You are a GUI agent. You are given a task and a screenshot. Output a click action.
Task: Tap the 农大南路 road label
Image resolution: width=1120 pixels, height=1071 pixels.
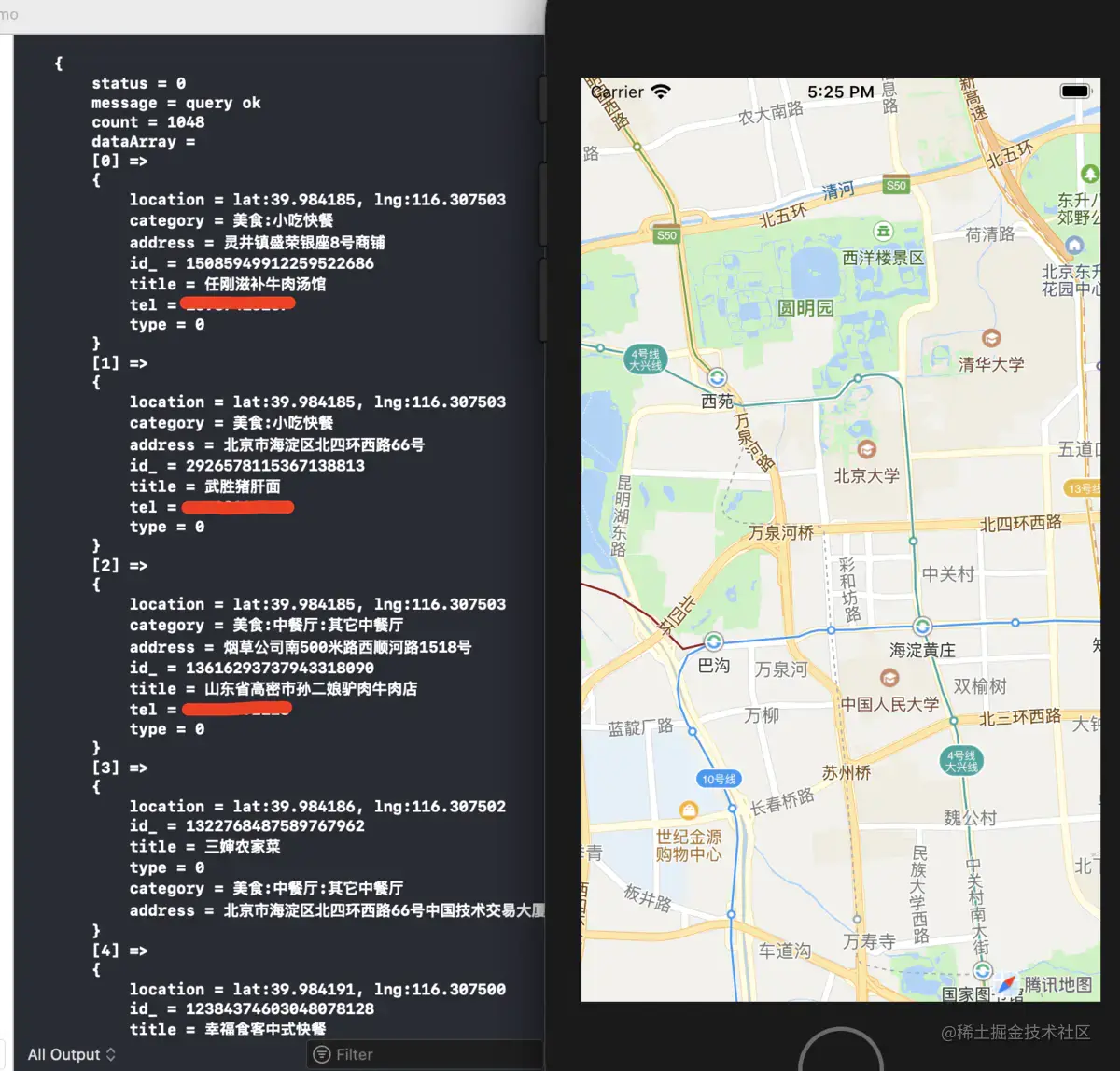pos(771,113)
